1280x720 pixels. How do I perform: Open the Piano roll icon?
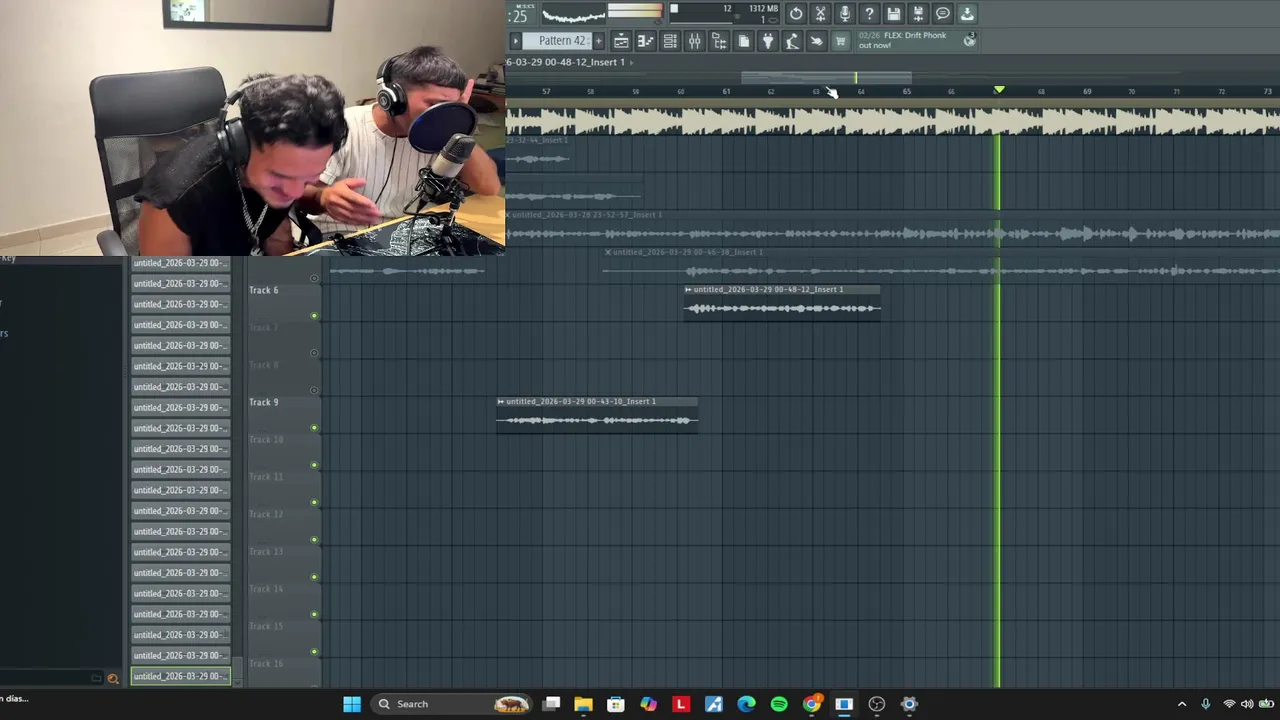(x=645, y=41)
